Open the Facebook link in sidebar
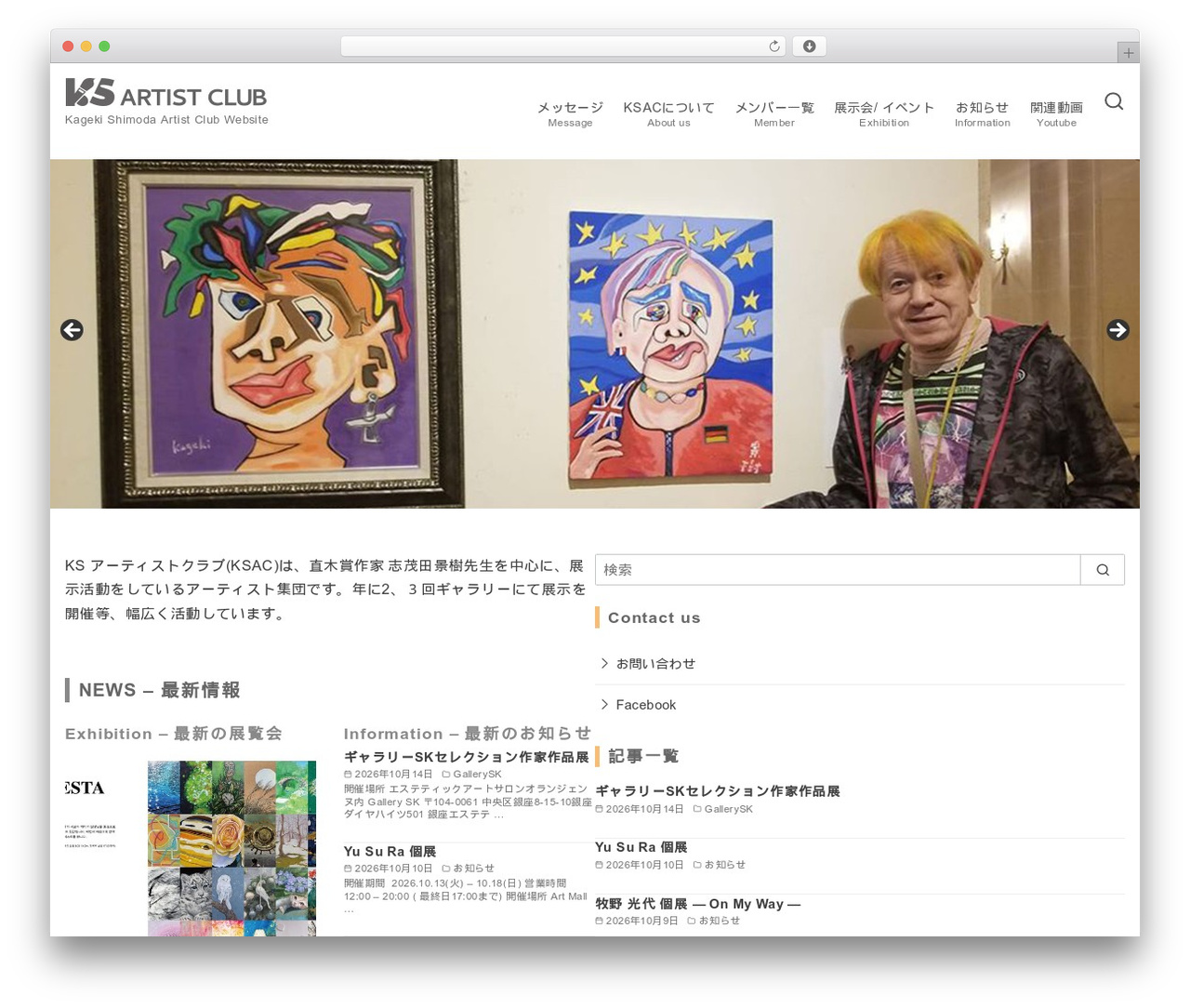 [x=645, y=705]
